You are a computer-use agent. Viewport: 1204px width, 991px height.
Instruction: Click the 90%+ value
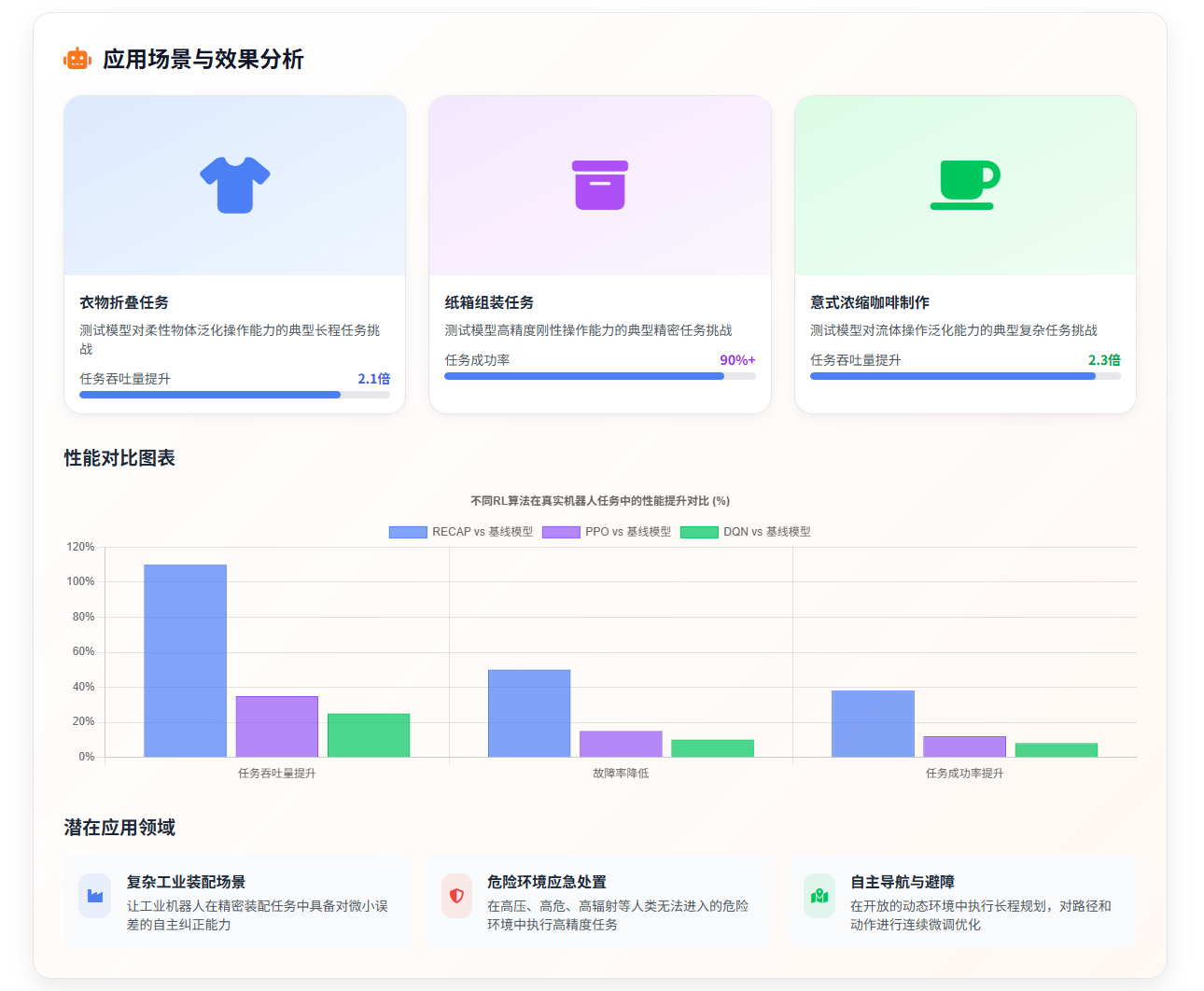pyautogui.click(x=737, y=360)
